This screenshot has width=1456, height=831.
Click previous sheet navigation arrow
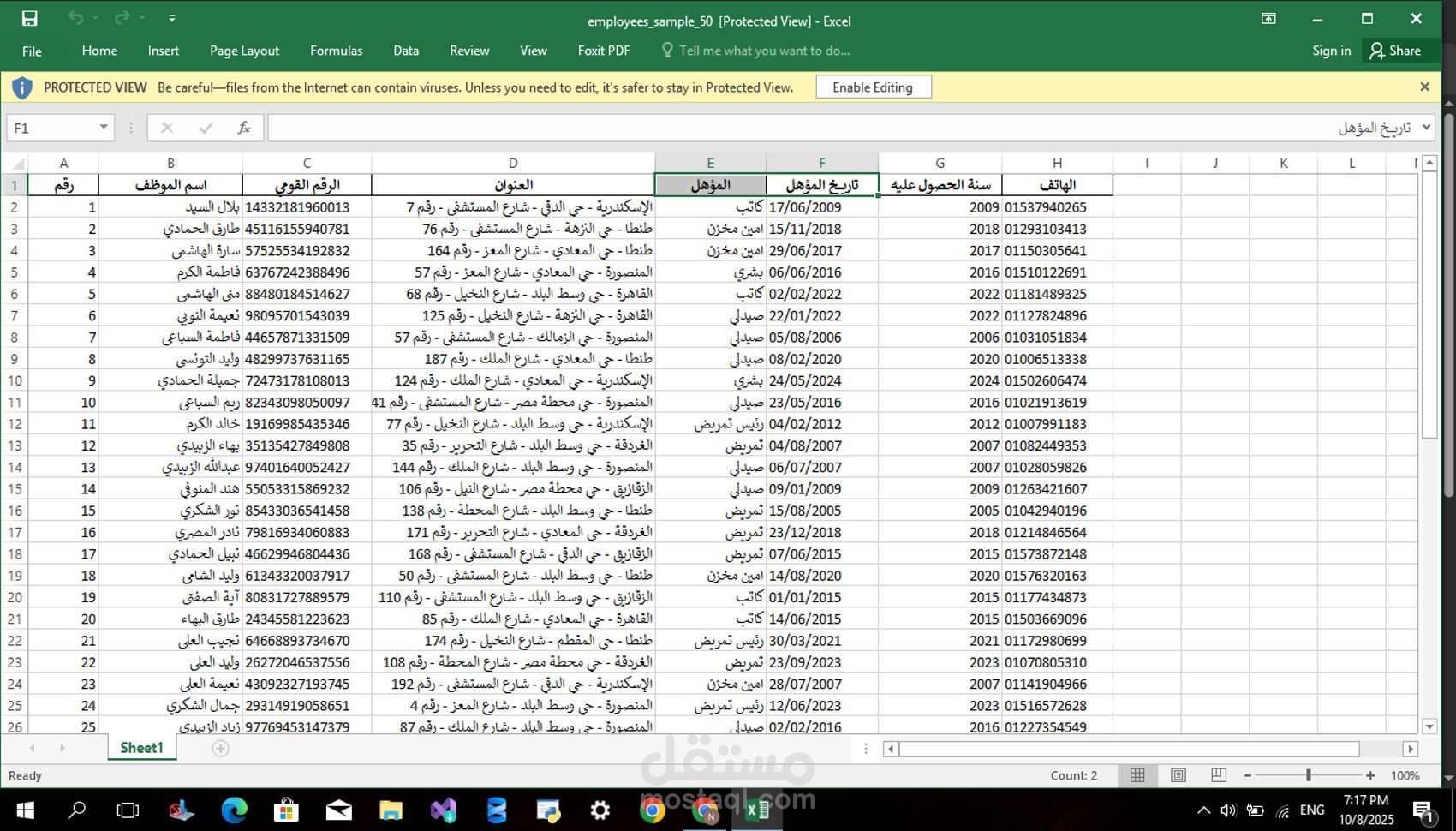point(33,749)
